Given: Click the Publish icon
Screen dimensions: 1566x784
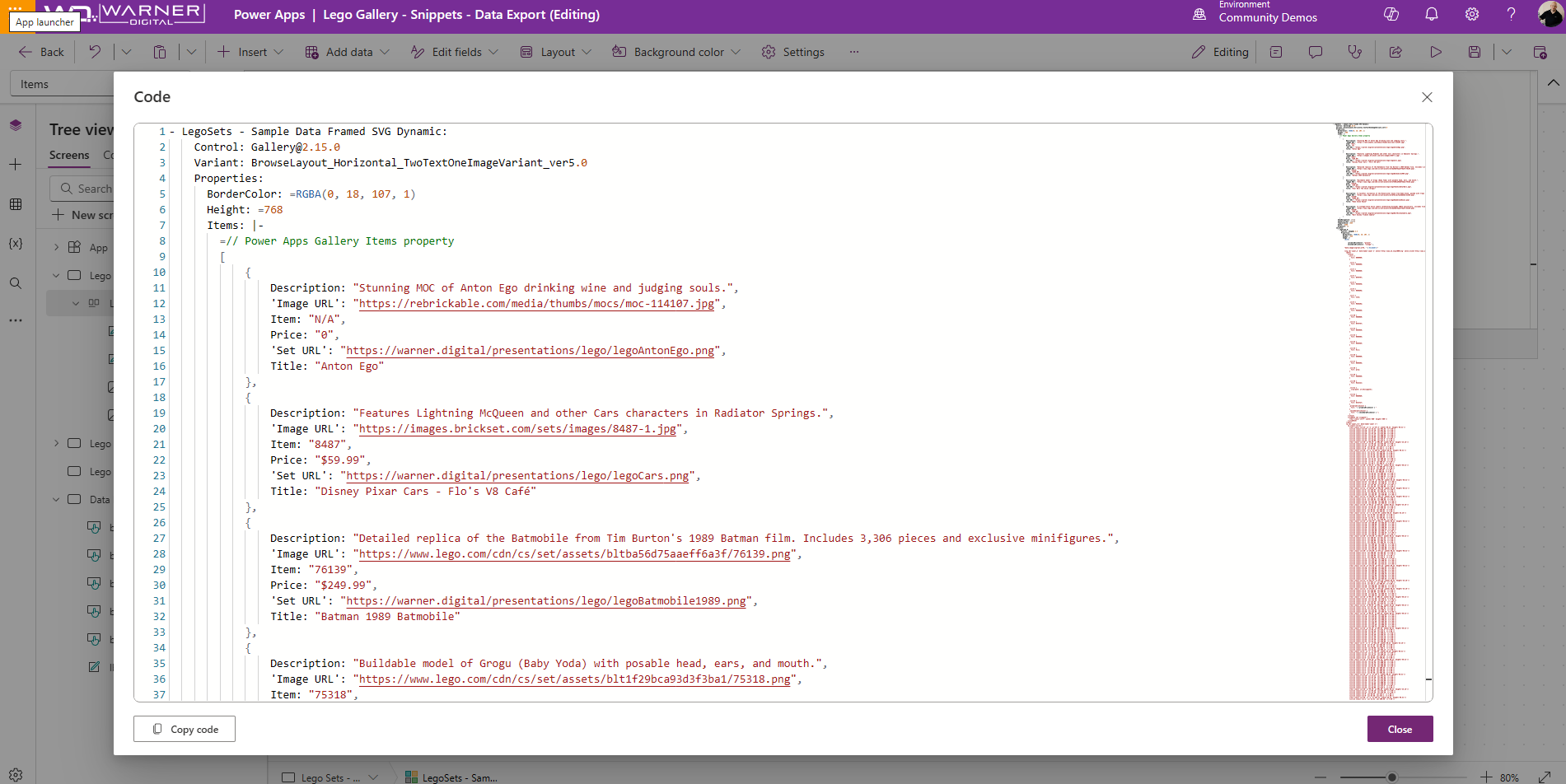Looking at the screenshot, I should coord(1540,52).
